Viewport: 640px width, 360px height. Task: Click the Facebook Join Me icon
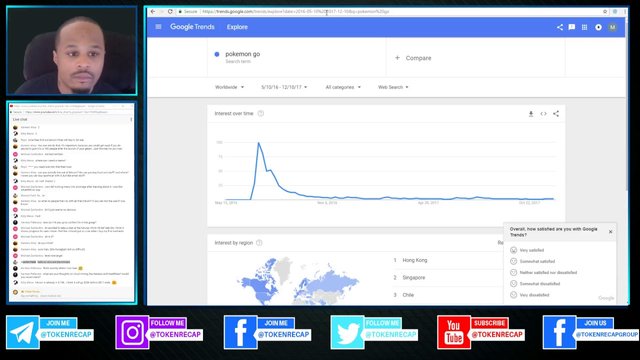click(240, 332)
